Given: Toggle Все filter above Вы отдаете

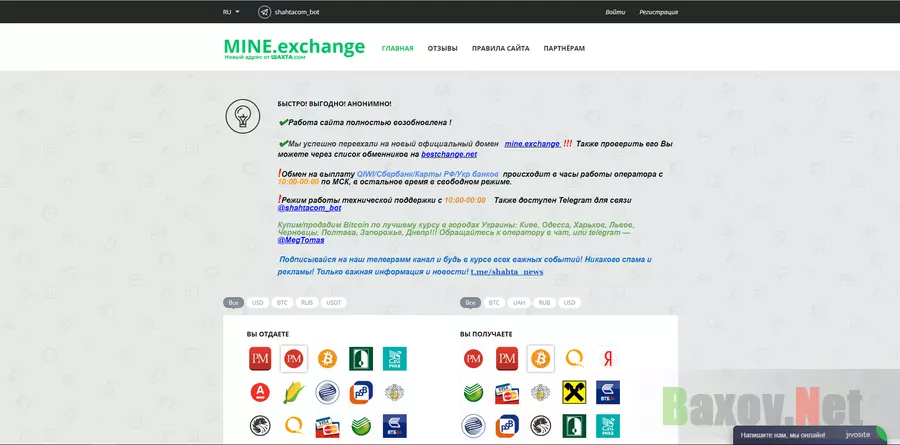Looking at the screenshot, I should coord(233,303).
